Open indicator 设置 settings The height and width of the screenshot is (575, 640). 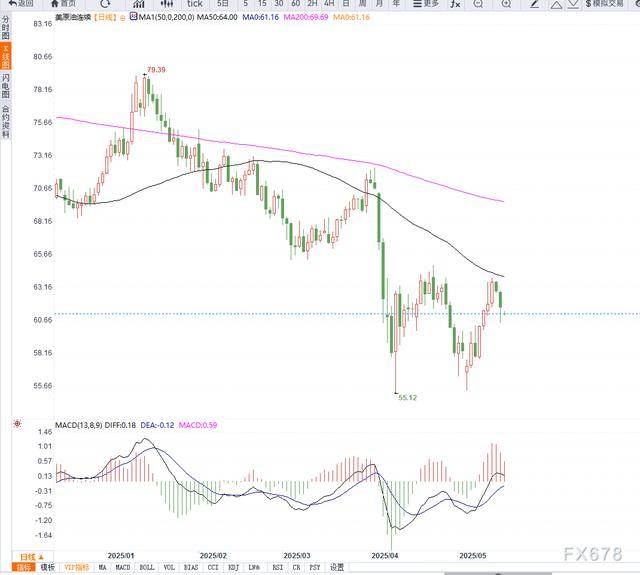pos(337,567)
